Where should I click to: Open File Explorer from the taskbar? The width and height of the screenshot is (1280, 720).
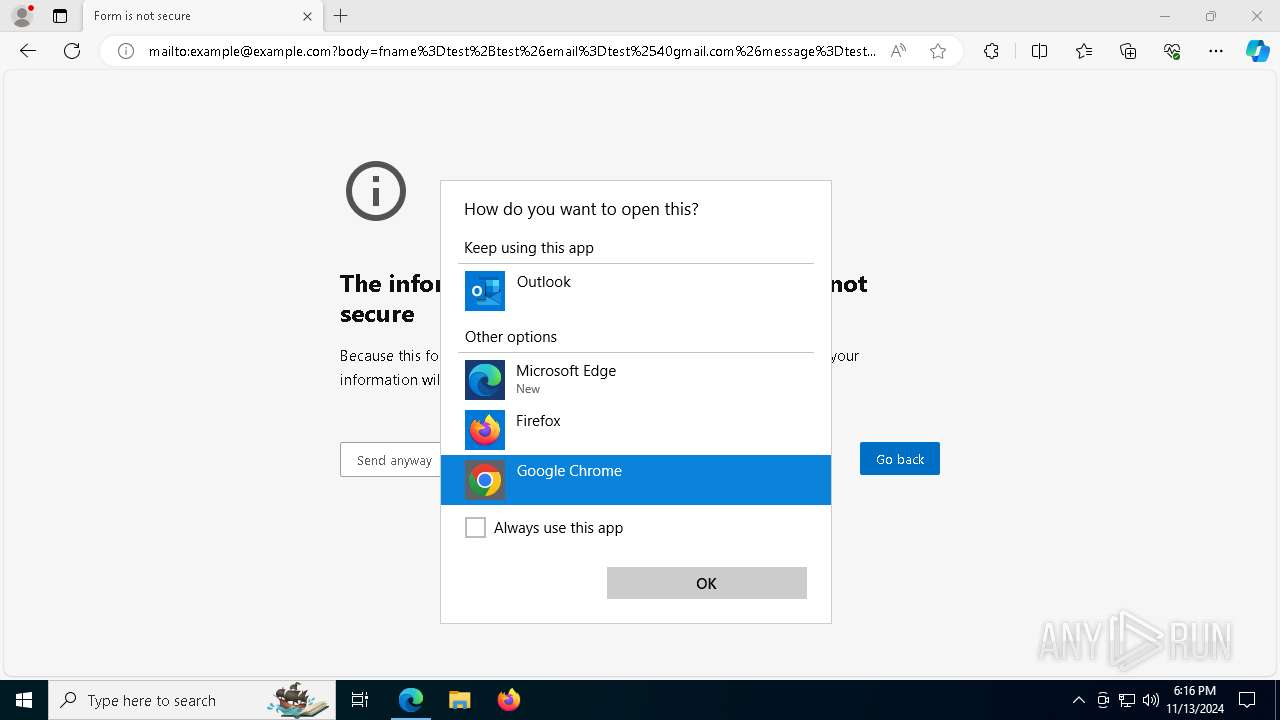pyautogui.click(x=459, y=700)
